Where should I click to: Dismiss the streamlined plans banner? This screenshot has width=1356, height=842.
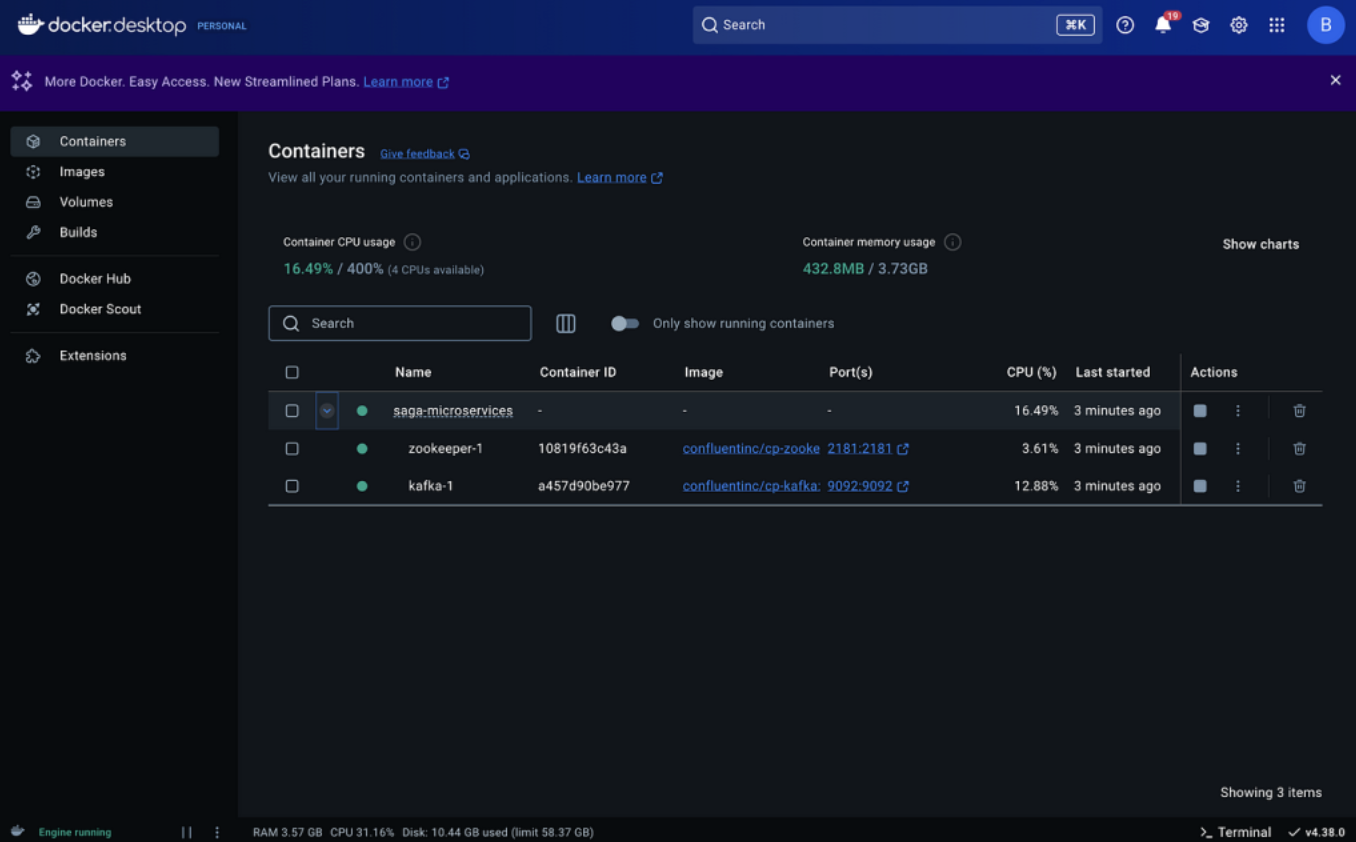[1335, 80]
